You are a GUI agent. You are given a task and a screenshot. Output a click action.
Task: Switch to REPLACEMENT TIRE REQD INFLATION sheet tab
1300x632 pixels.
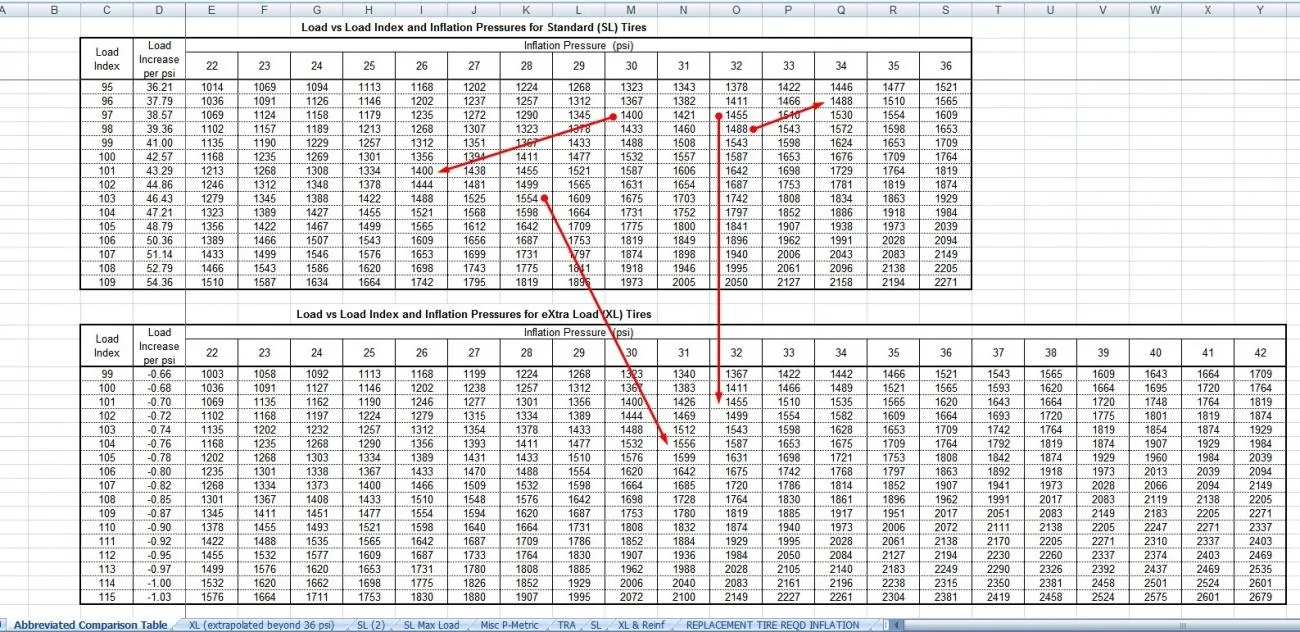772,625
